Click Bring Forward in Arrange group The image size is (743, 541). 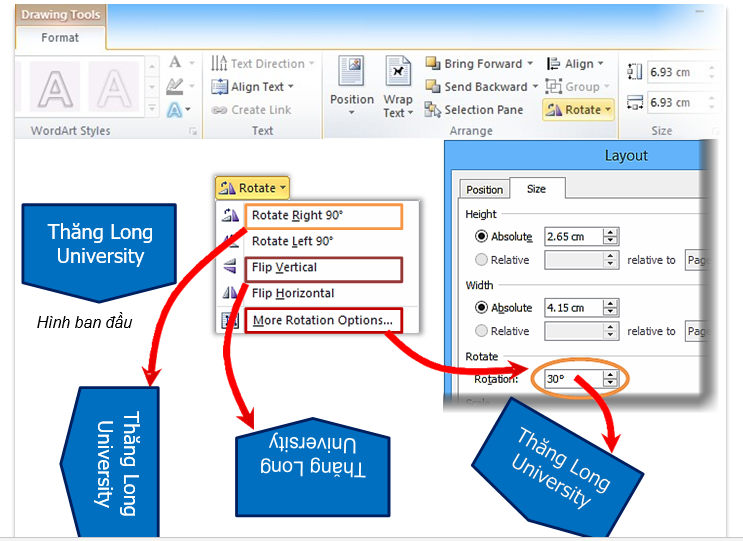pos(477,64)
